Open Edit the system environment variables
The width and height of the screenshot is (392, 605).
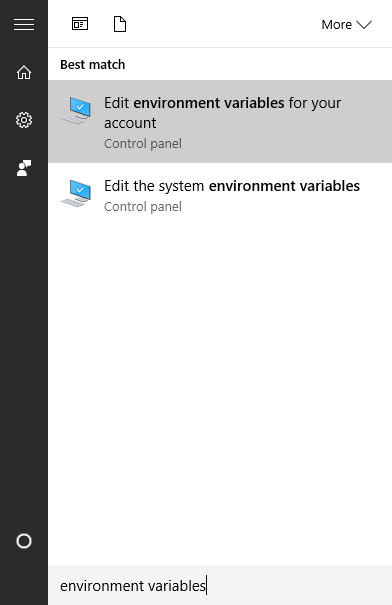point(220,195)
